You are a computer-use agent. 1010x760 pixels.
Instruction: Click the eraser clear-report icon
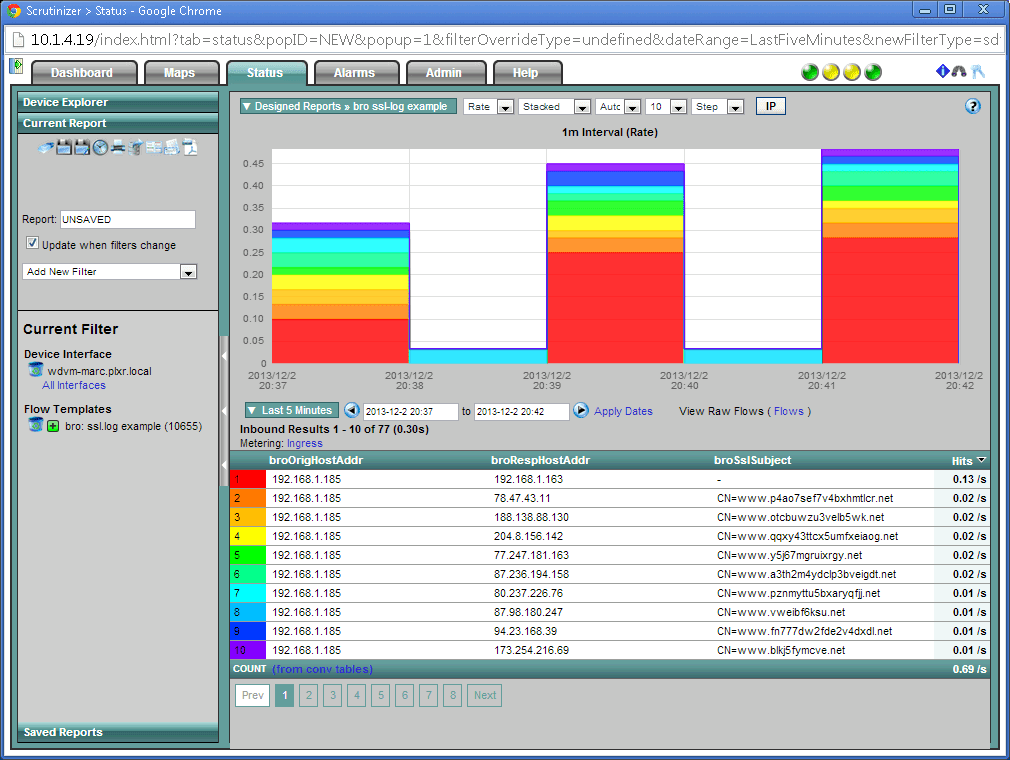pos(46,148)
